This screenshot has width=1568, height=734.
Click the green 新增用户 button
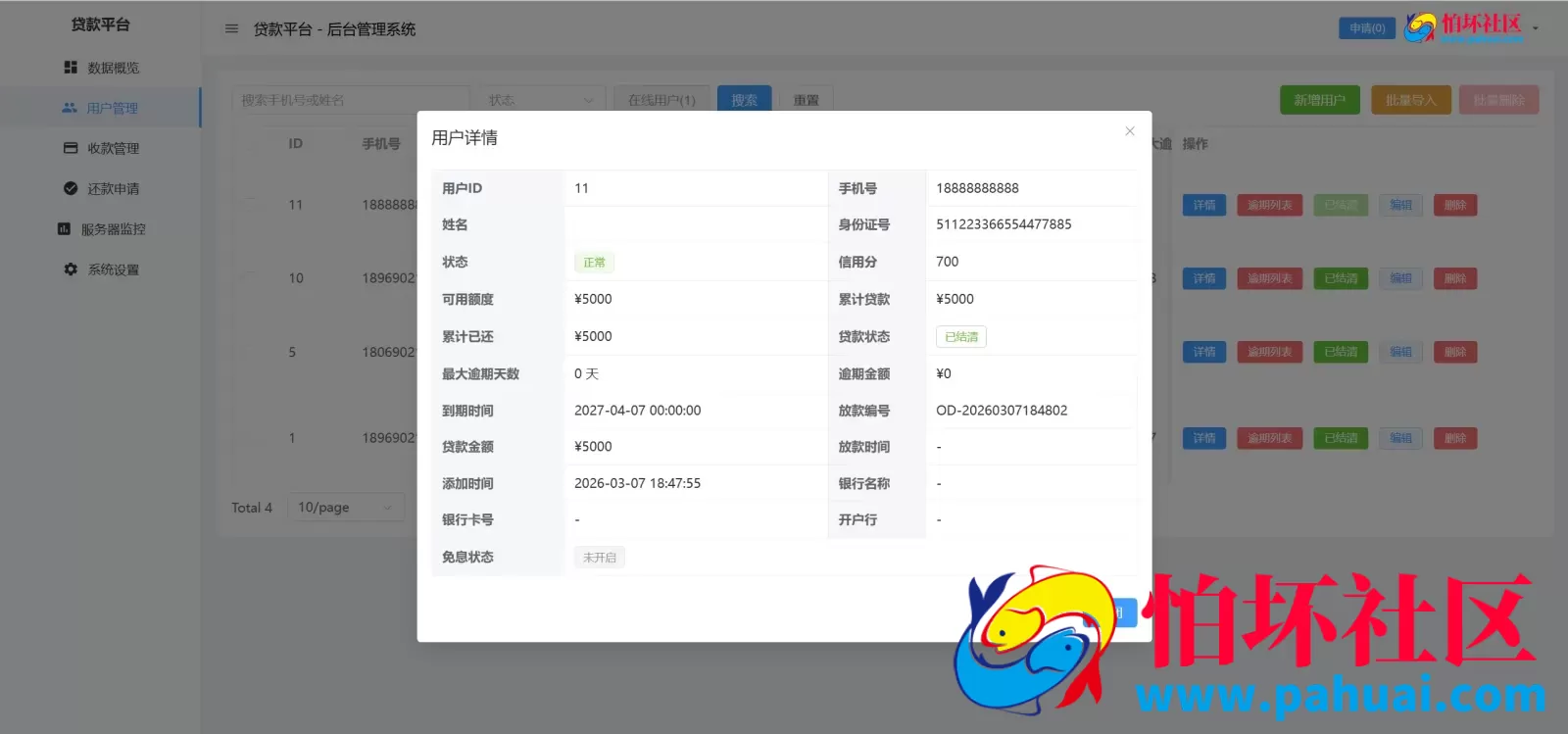point(1319,100)
